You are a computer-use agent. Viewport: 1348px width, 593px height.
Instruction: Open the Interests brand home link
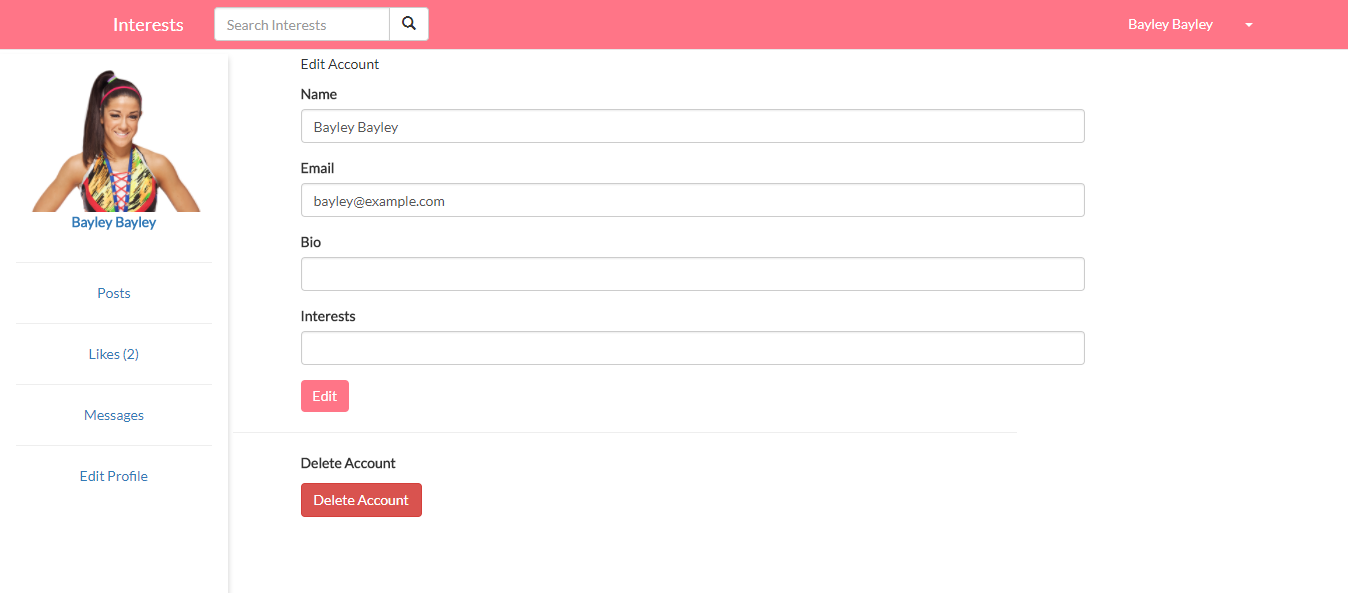coord(148,25)
